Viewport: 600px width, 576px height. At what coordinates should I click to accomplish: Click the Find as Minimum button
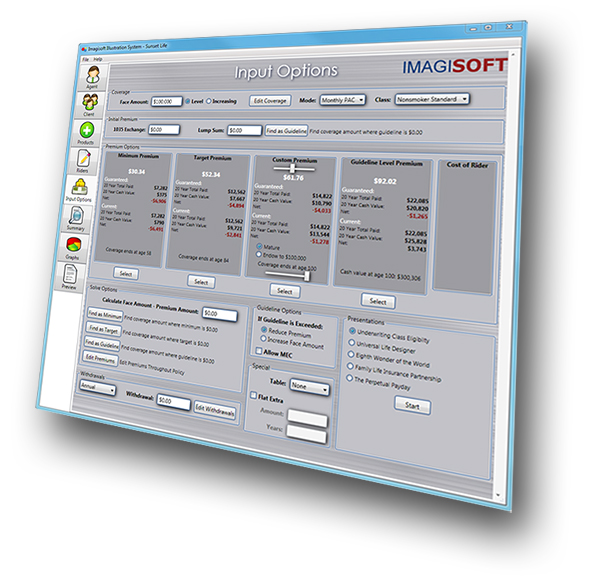tap(104, 315)
